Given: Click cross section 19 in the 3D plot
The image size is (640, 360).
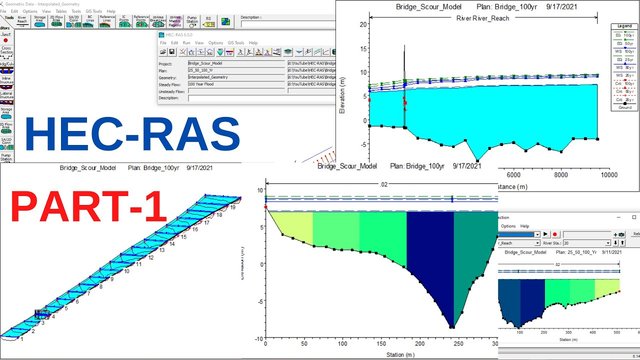Looking at the screenshot, I should [x=233, y=207].
